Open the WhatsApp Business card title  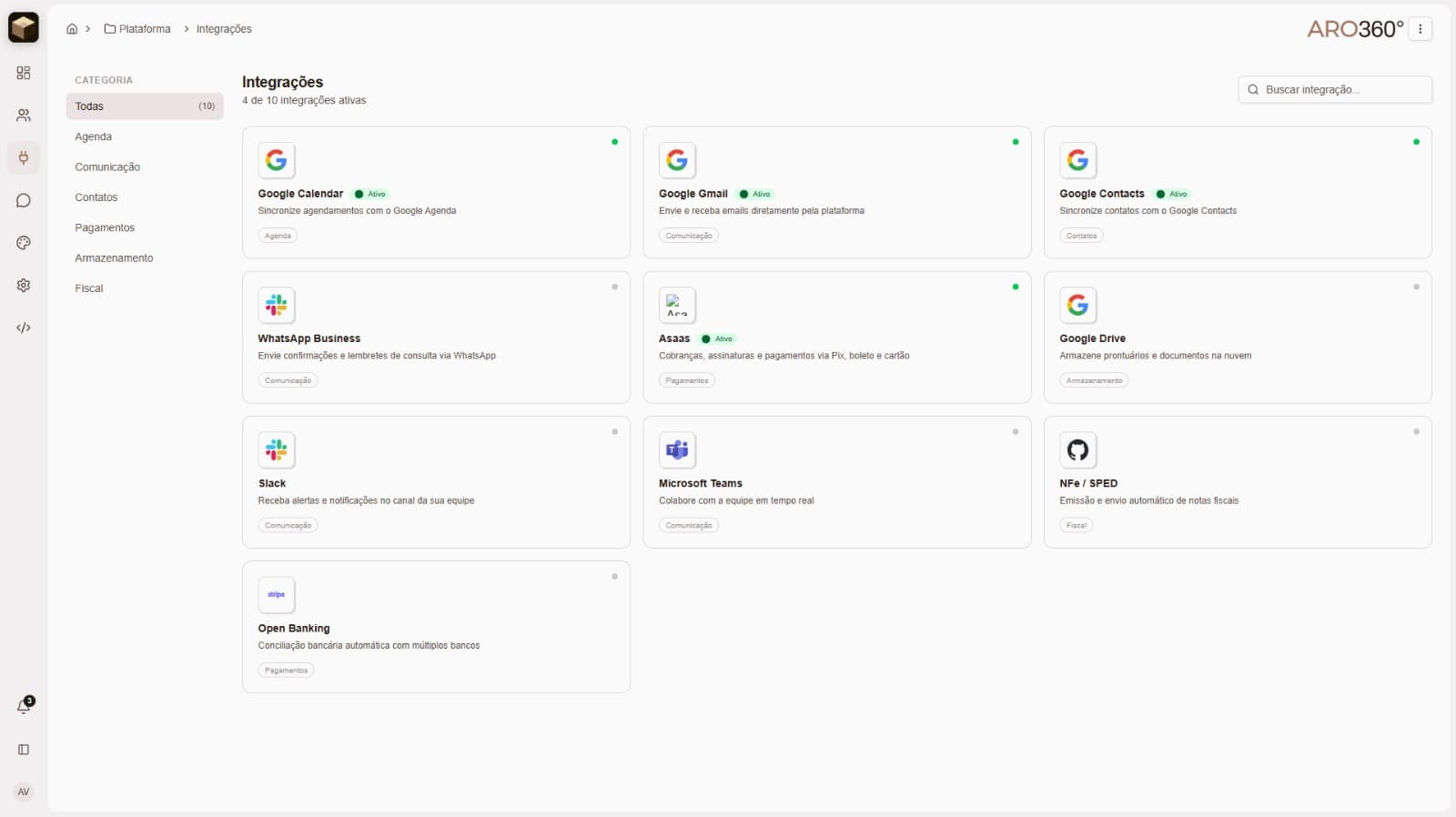309,338
